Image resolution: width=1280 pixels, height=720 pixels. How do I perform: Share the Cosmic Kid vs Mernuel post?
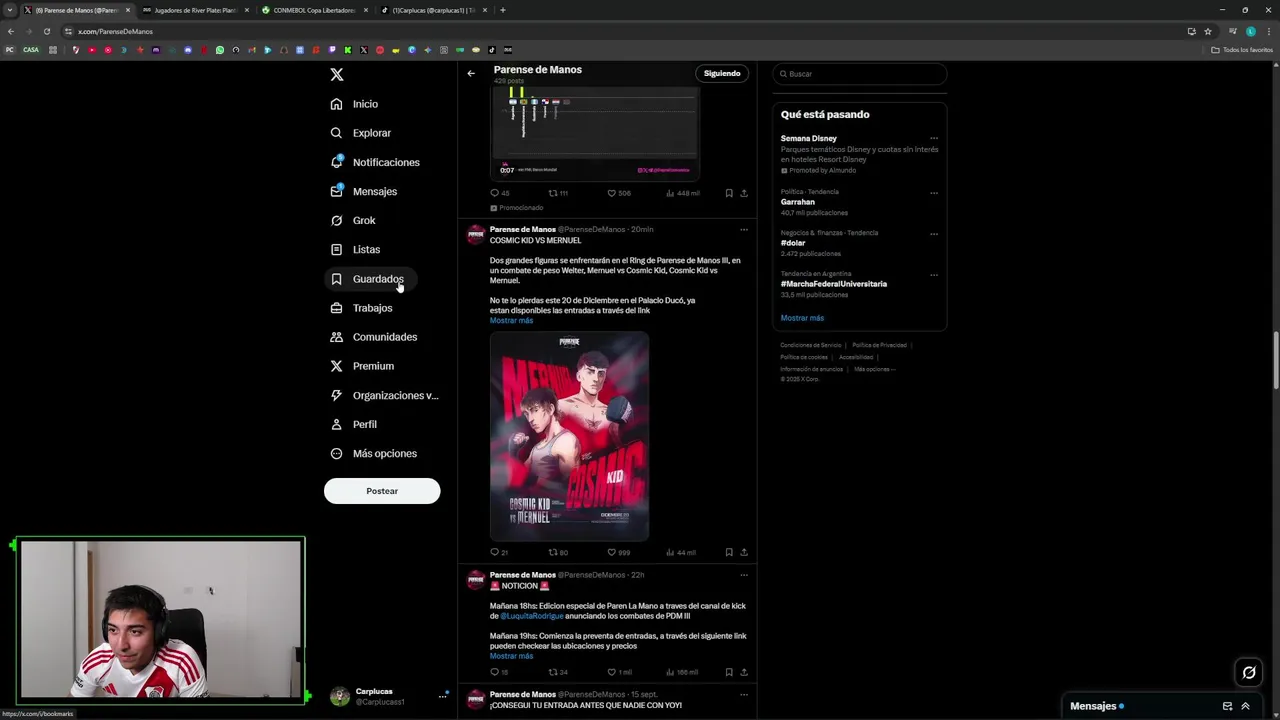pyautogui.click(x=744, y=553)
